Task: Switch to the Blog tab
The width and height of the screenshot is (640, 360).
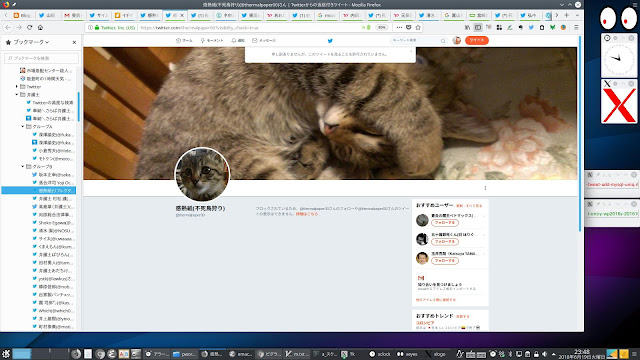Action: coord(22,15)
